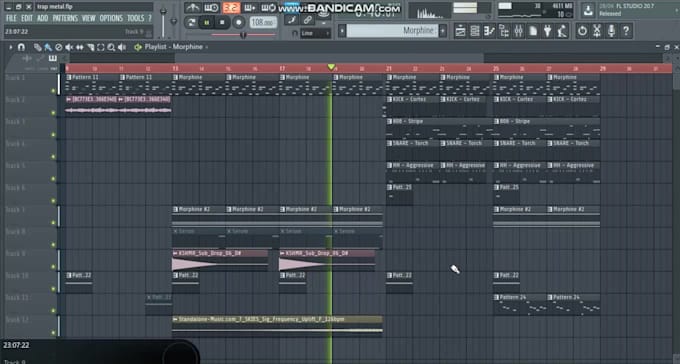Mute Track 1 with its green switch

(x=54, y=91)
